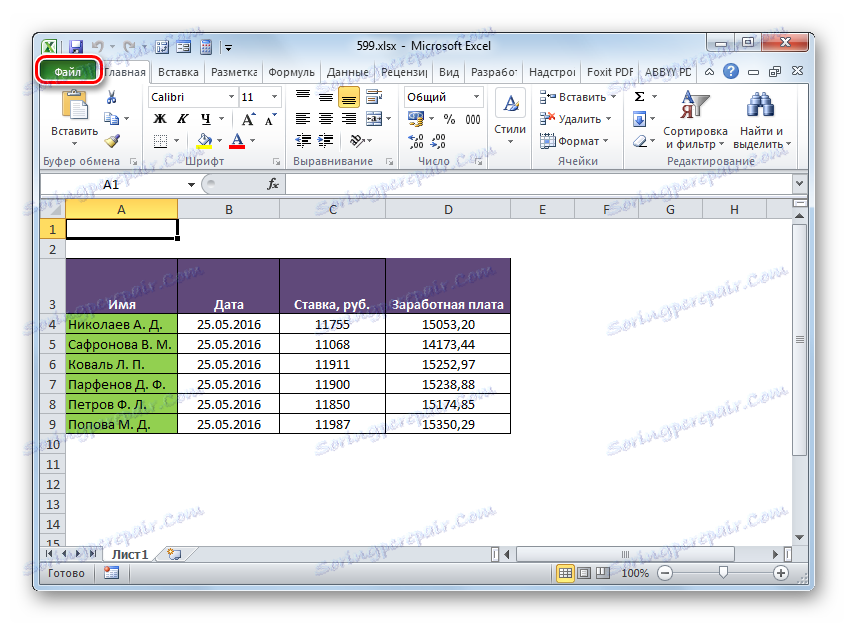Image resolution: width=848 pixels, height=624 pixels.
Task: Click the Вставить cells button
Action: (578, 97)
